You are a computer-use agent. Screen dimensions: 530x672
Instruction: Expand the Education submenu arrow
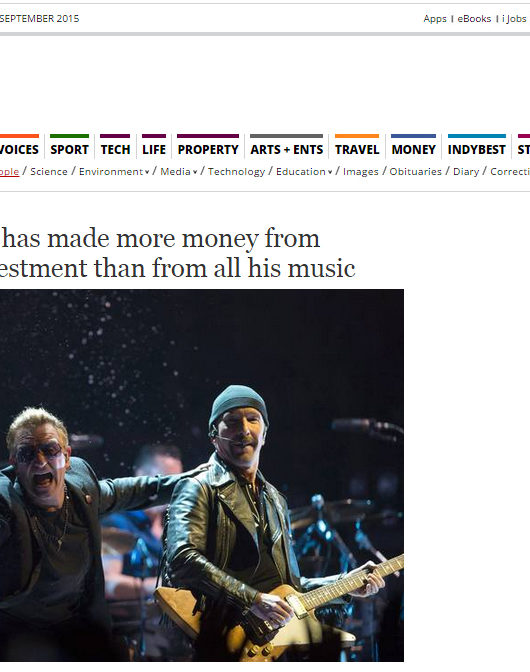[330, 172]
